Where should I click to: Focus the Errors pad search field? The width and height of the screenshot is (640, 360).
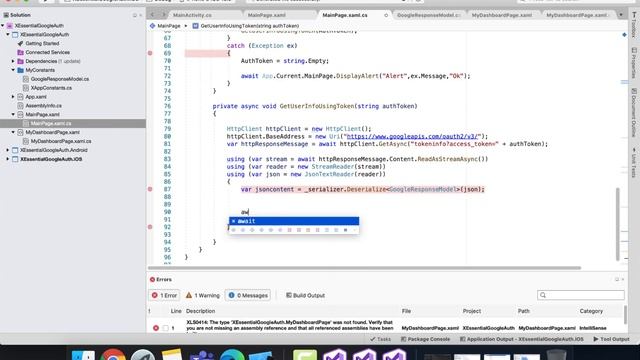[x=581, y=295]
